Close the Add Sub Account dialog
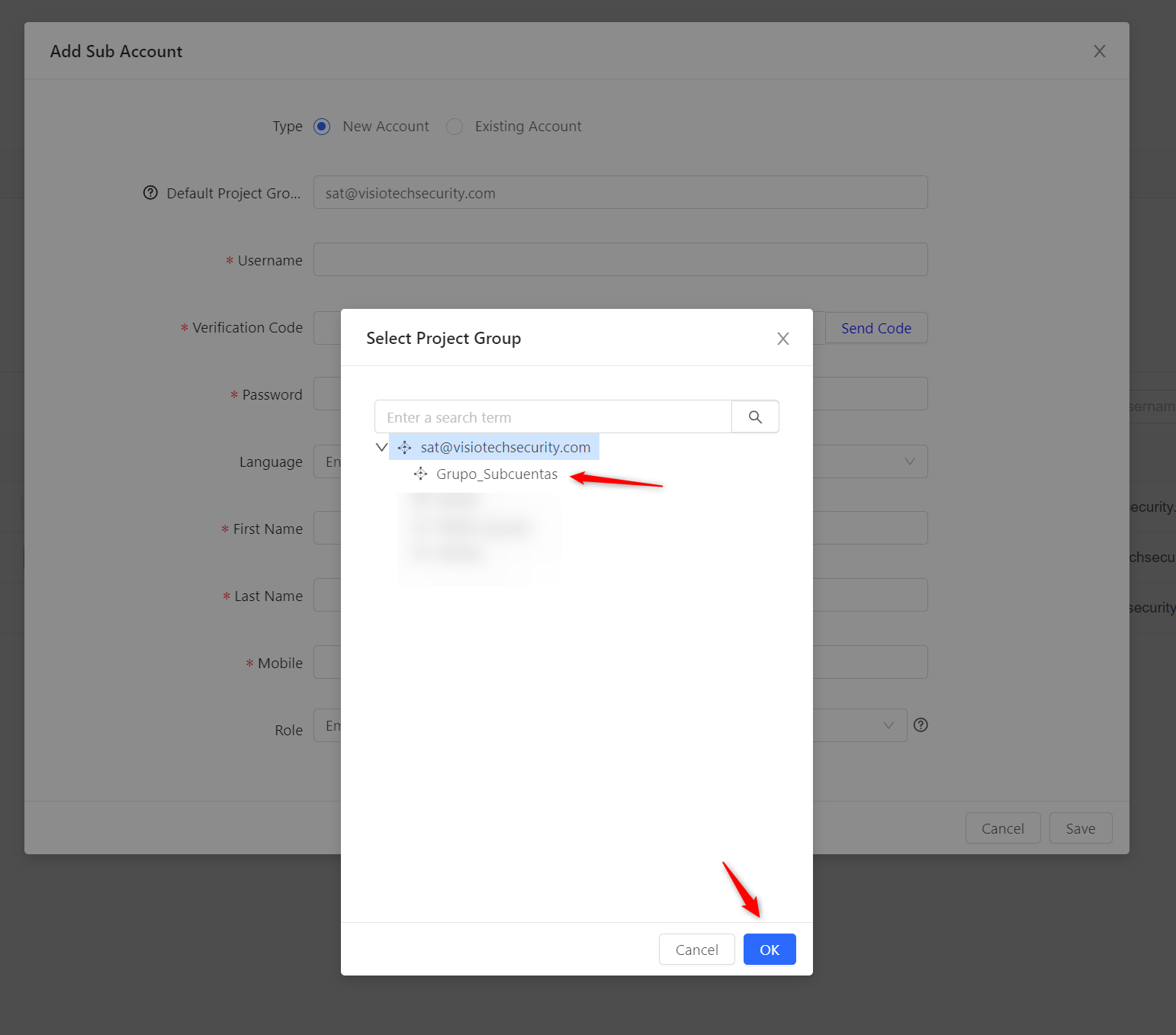 coord(1099,51)
